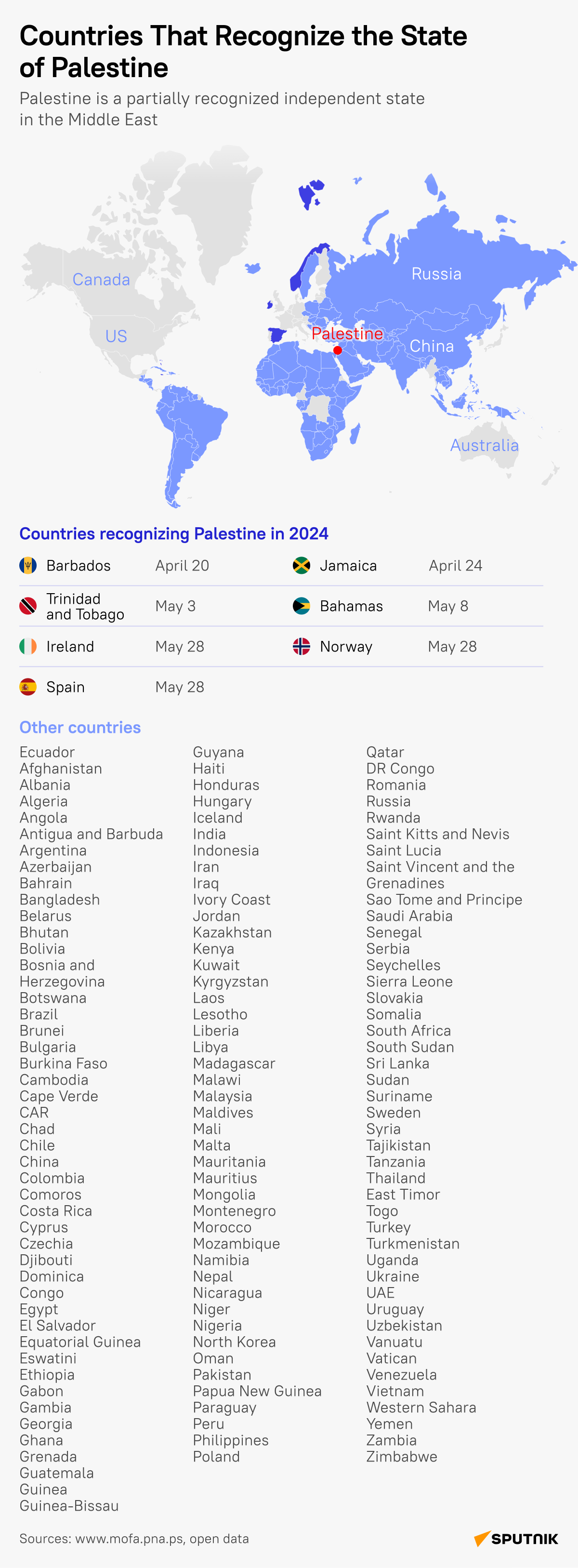Click the Australia label on the map
This screenshot has height=1568, width=578.
pos(484,446)
